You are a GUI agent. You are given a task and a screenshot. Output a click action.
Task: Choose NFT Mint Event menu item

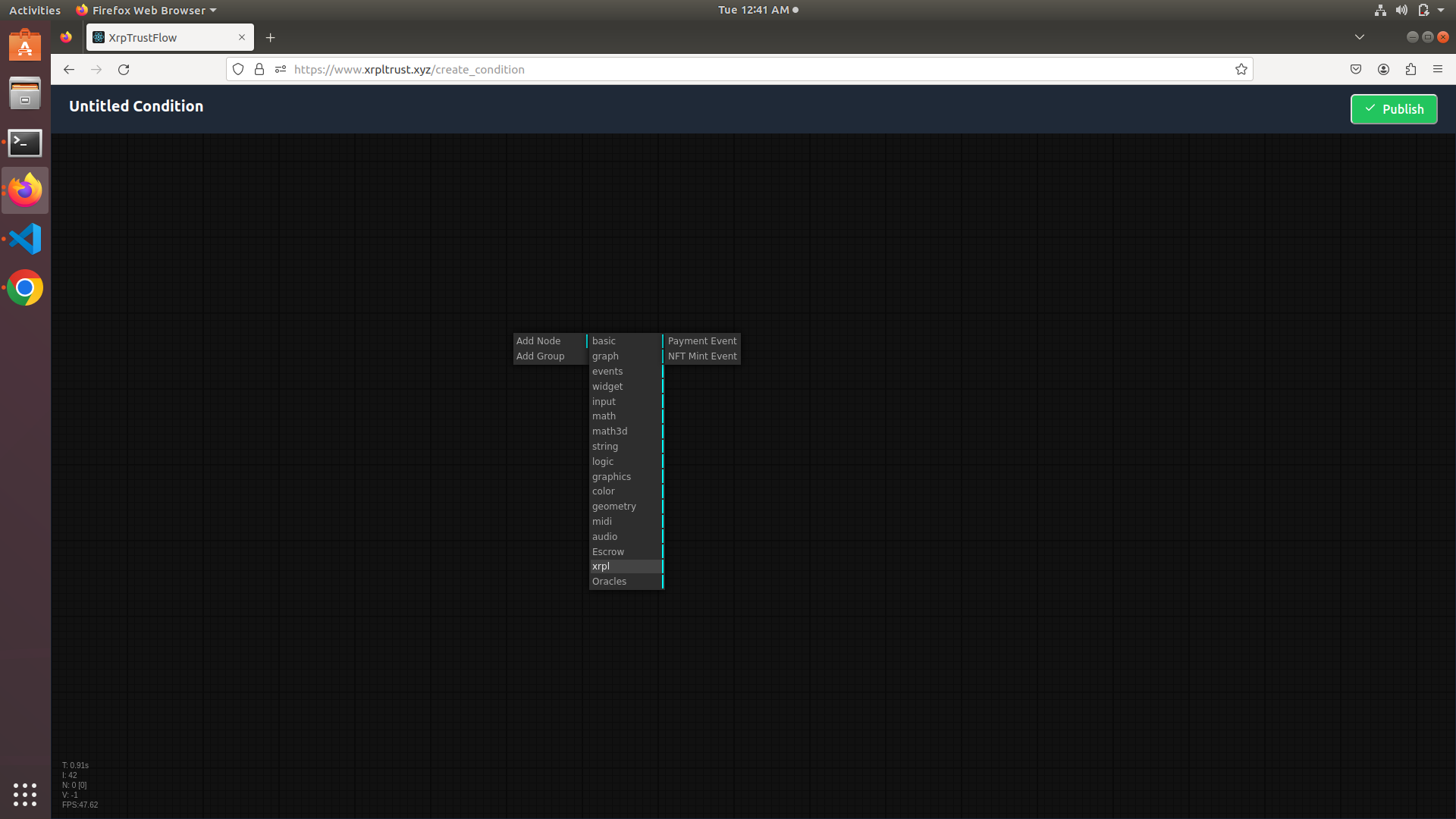pyautogui.click(x=702, y=356)
